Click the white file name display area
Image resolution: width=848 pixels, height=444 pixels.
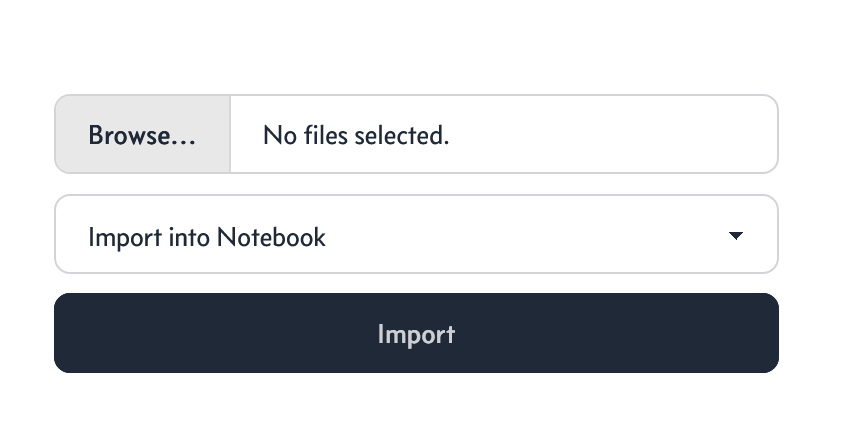[x=504, y=134]
